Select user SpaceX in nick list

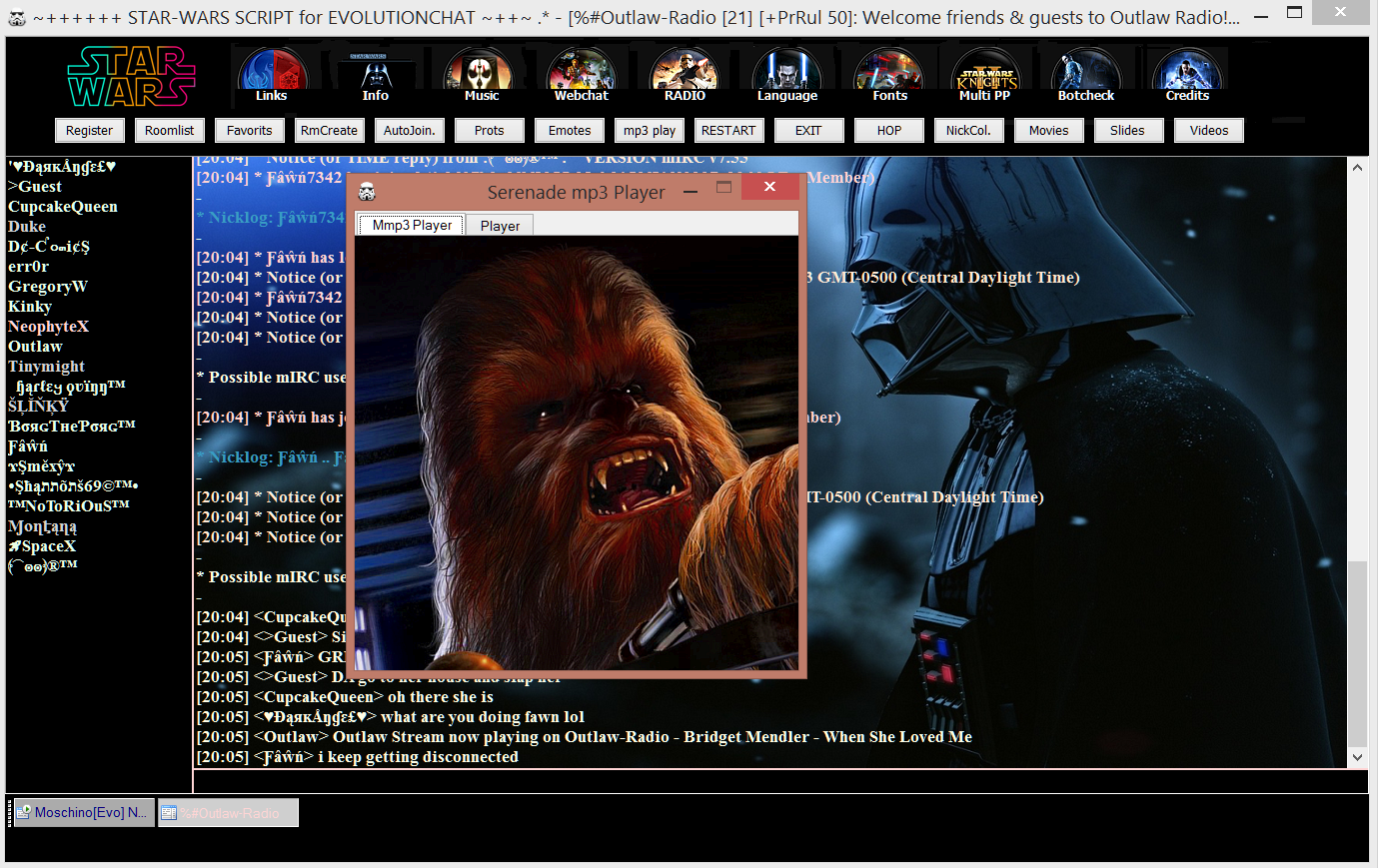[42, 546]
